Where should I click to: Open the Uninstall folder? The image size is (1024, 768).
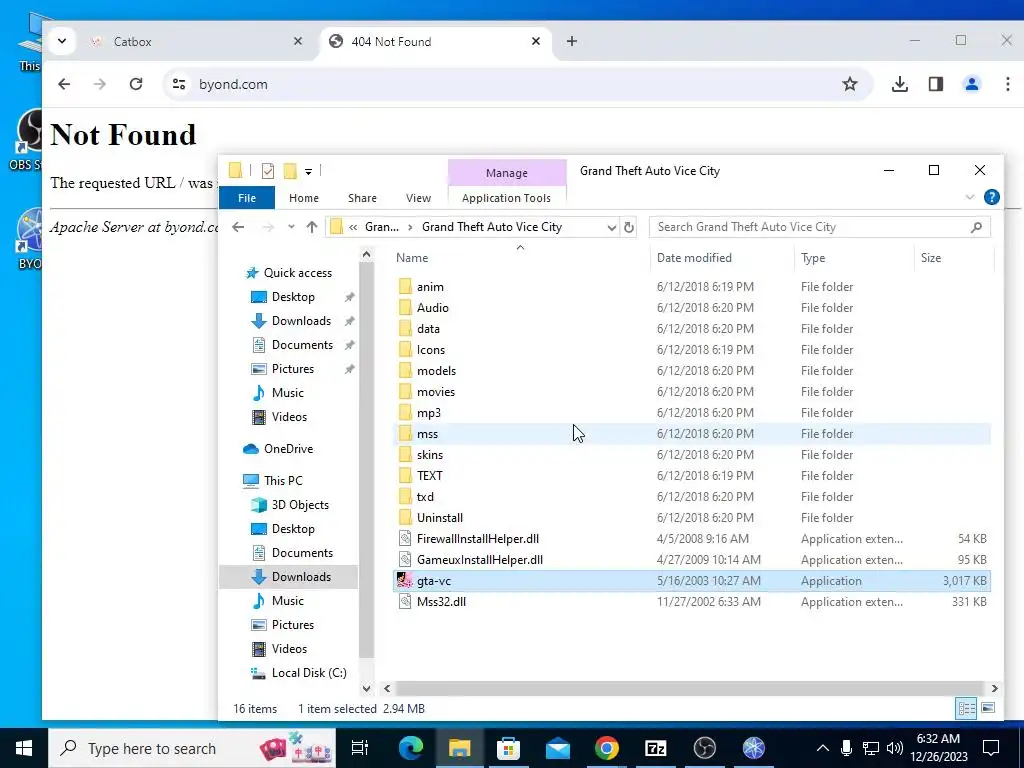tap(440, 518)
